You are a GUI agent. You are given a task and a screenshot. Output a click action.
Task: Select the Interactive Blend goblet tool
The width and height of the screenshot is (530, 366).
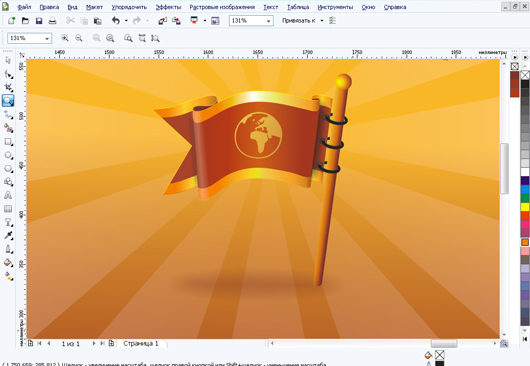8,222
